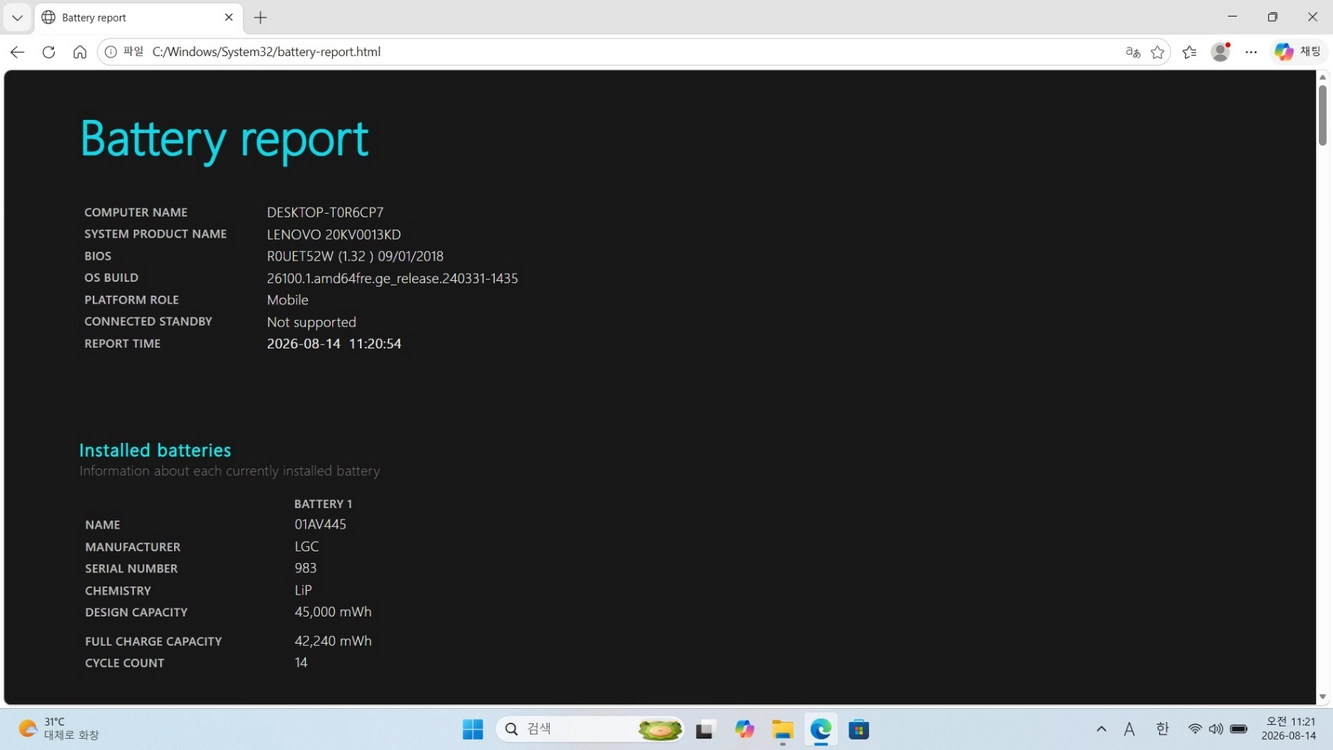The height and width of the screenshot is (750, 1333).
Task: Select chemistry value LiP
Action: coord(303,590)
